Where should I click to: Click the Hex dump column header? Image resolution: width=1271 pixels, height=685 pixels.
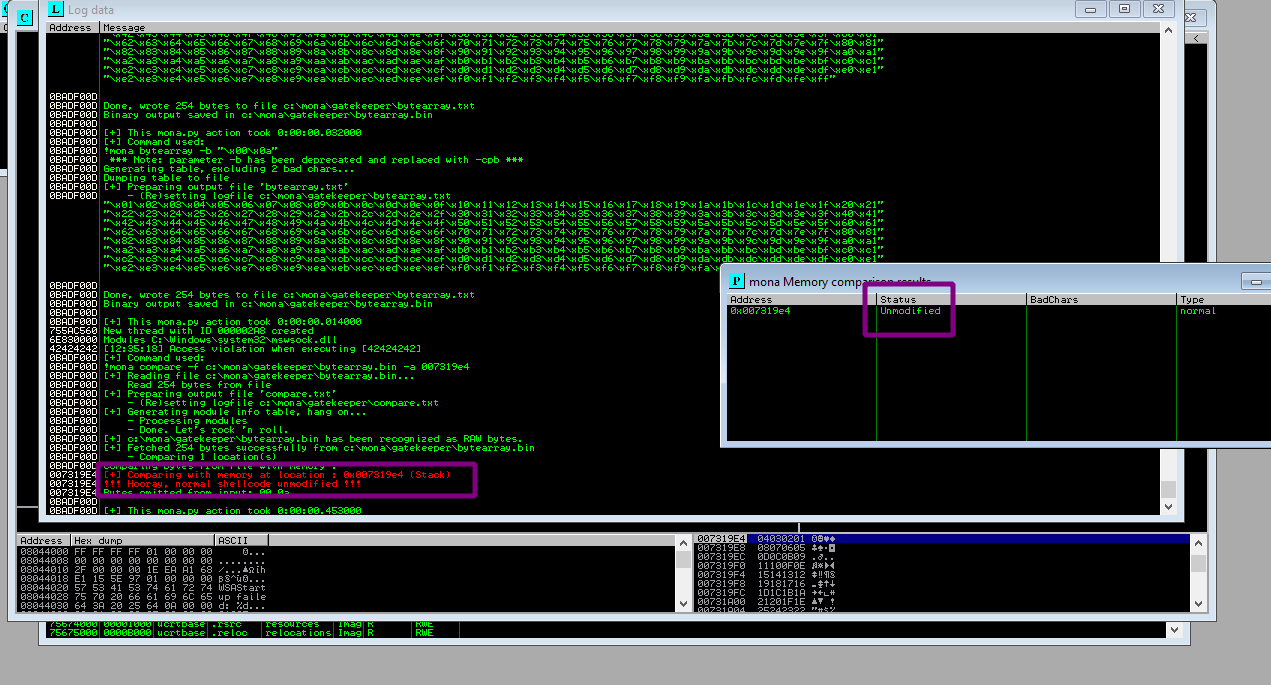point(140,540)
